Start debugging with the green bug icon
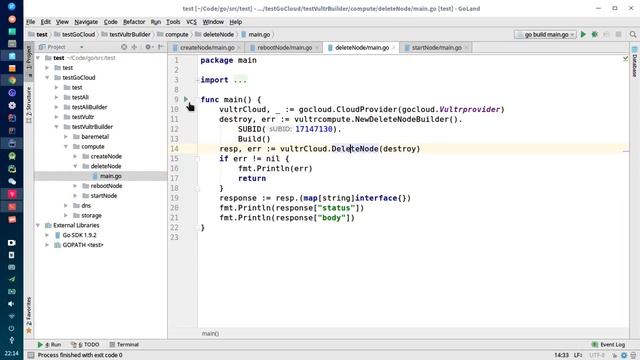The width and height of the screenshot is (640, 360). 595,35
